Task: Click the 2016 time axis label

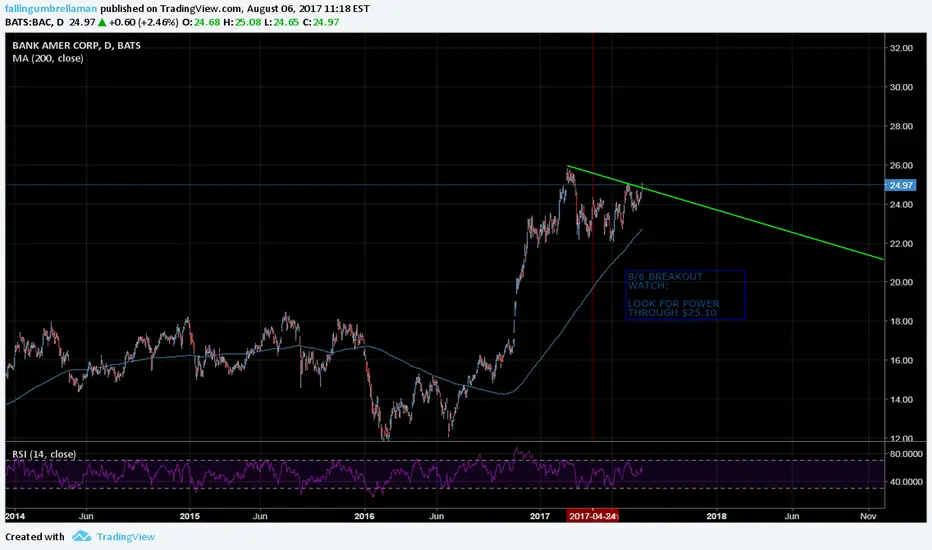Action: pyautogui.click(x=364, y=516)
